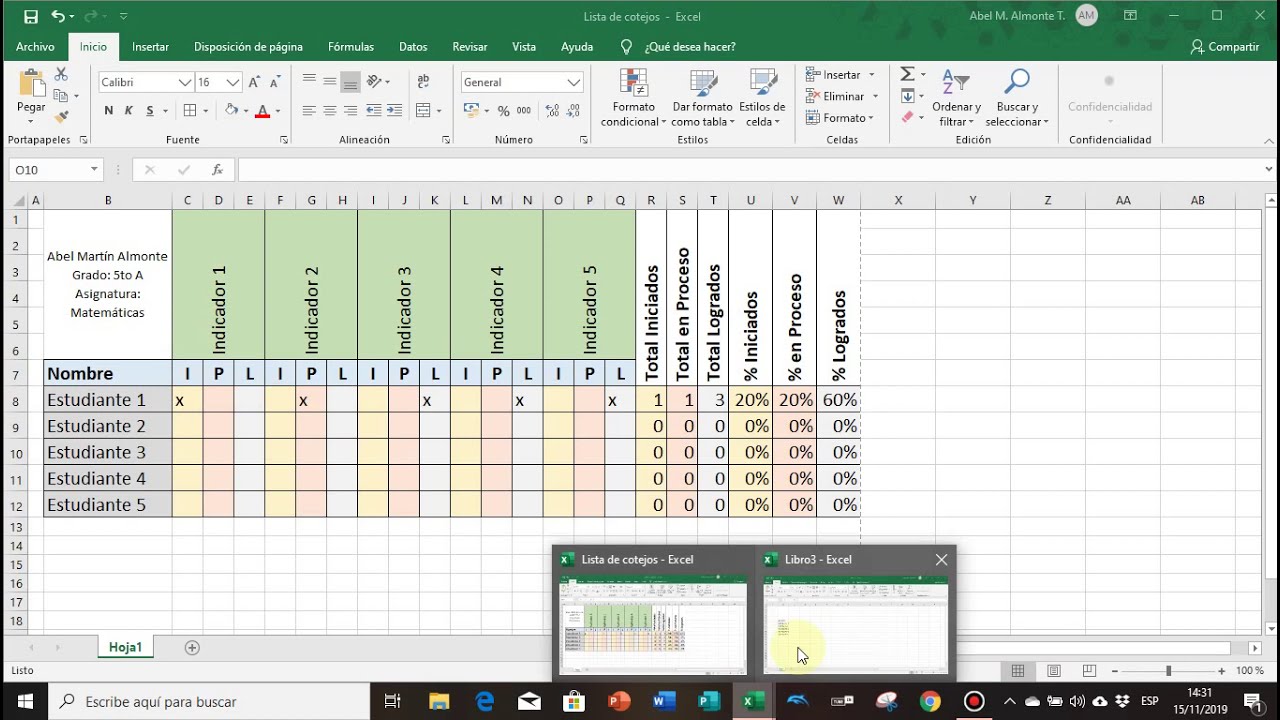Viewport: 1280px width, 720px height.
Task: Click the red font color A
Action: [x=263, y=111]
